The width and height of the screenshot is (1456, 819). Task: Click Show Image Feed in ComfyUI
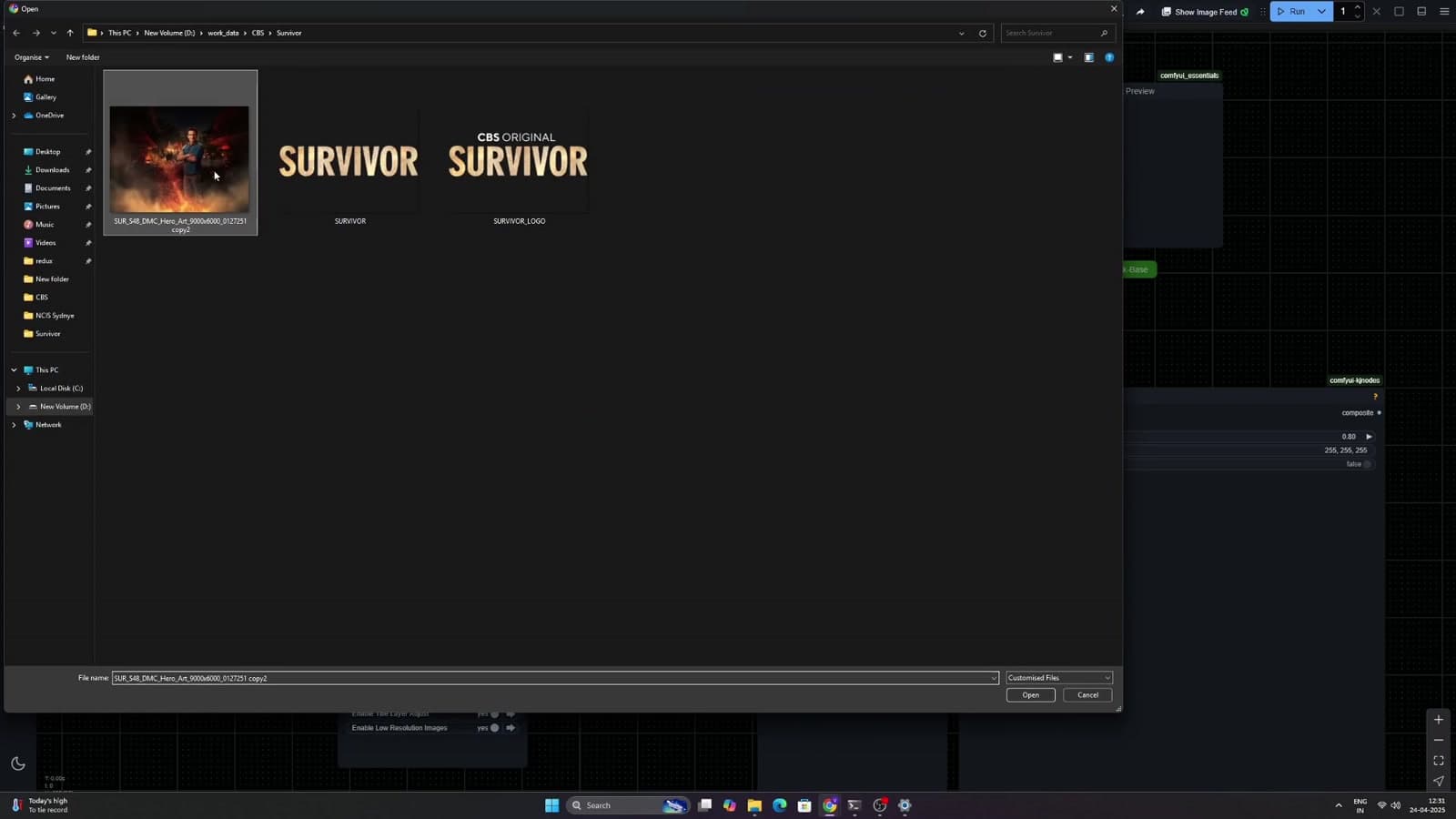(1205, 12)
